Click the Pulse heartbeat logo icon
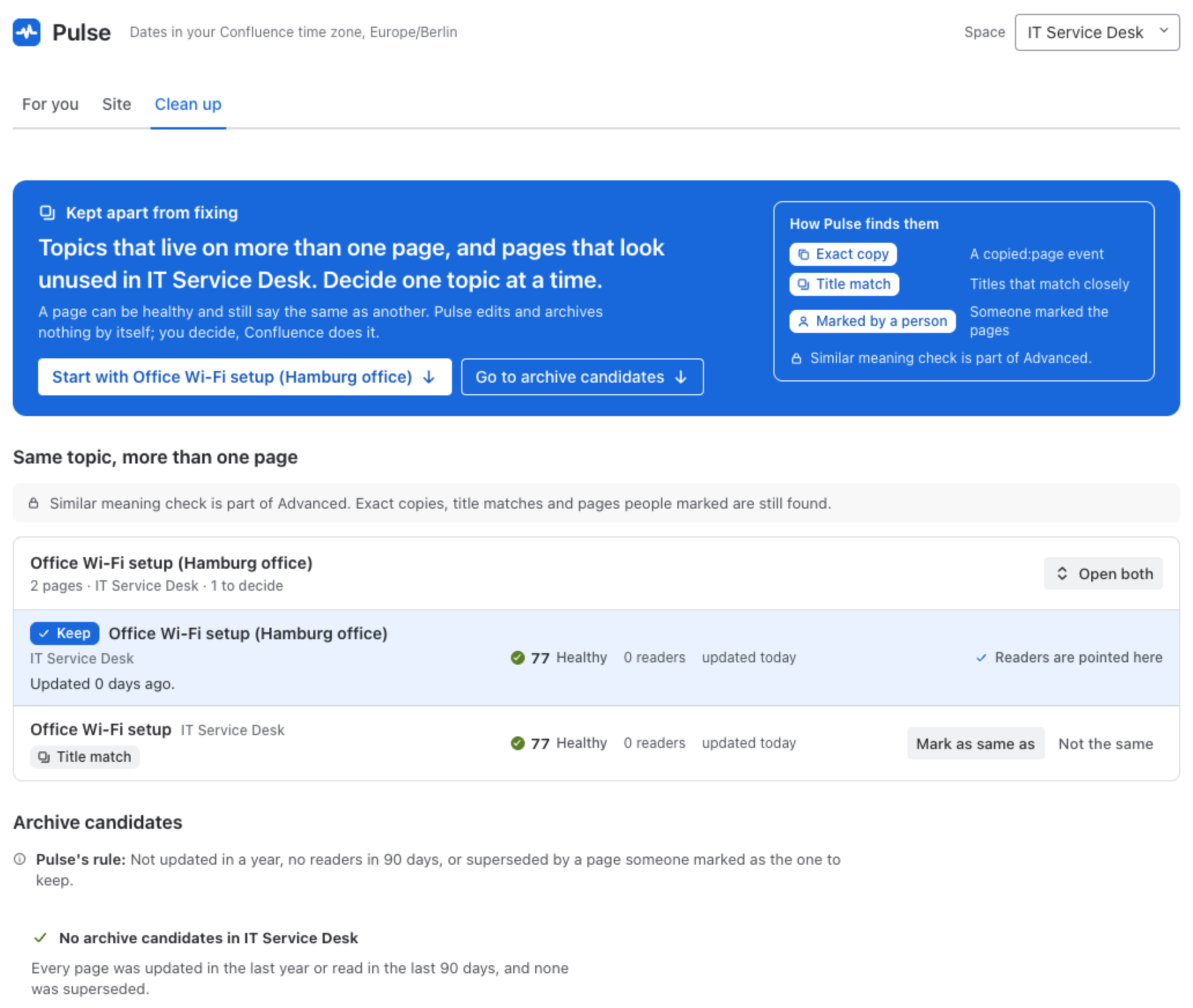The height and width of the screenshot is (1008, 1193). click(27, 32)
